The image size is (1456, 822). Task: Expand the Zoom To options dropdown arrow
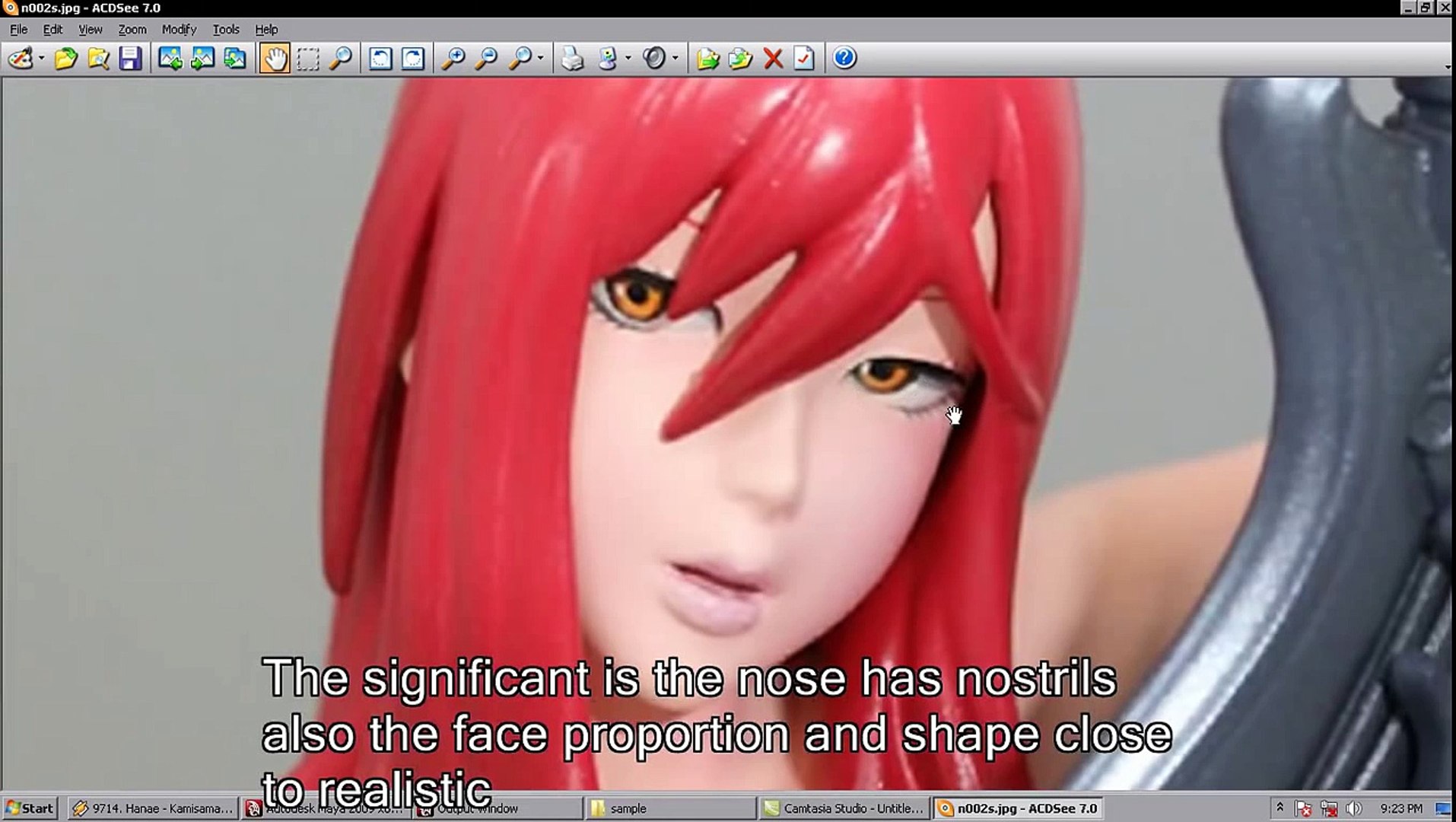point(540,58)
